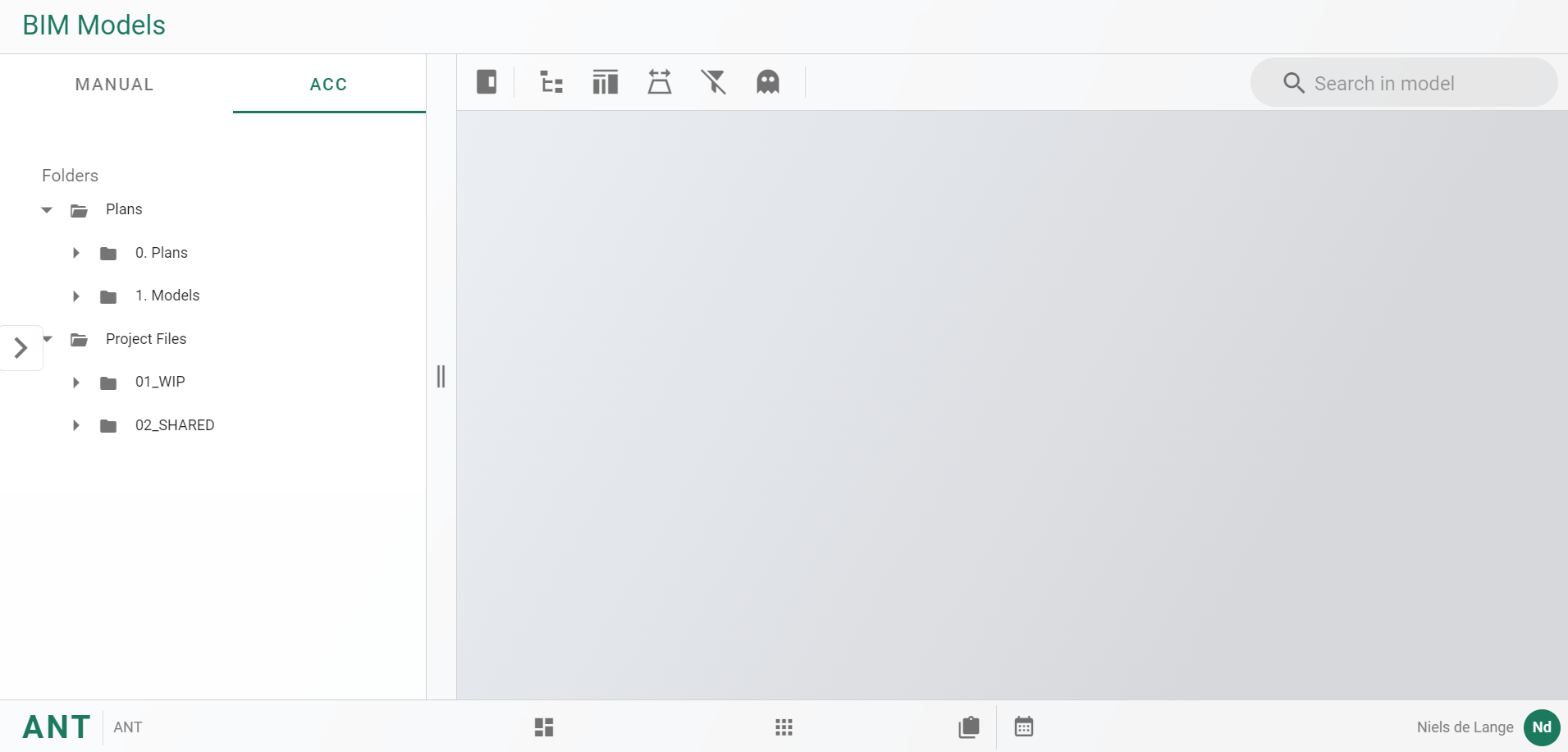The image size is (1568, 752).
Task: Click the Nd user avatar
Action: click(1542, 727)
